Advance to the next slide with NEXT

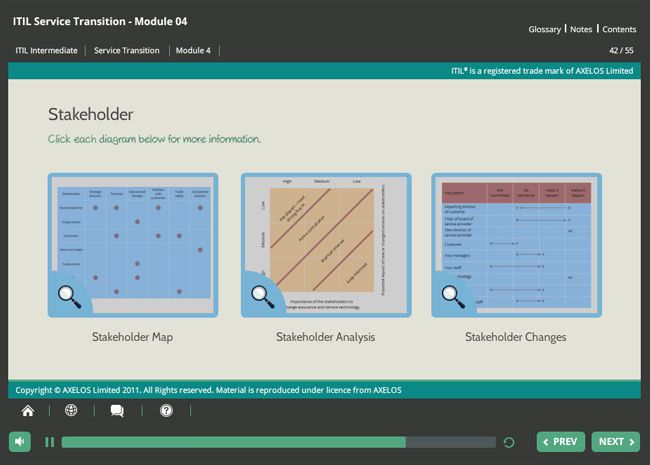point(616,442)
